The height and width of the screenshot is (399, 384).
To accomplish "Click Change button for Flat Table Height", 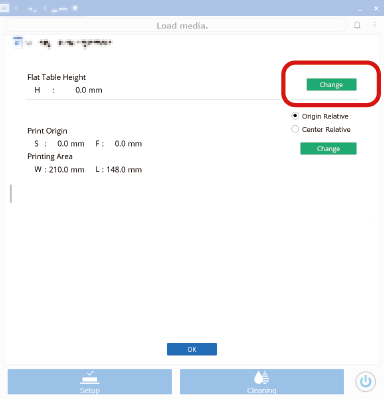I will [x=331, y=84].
